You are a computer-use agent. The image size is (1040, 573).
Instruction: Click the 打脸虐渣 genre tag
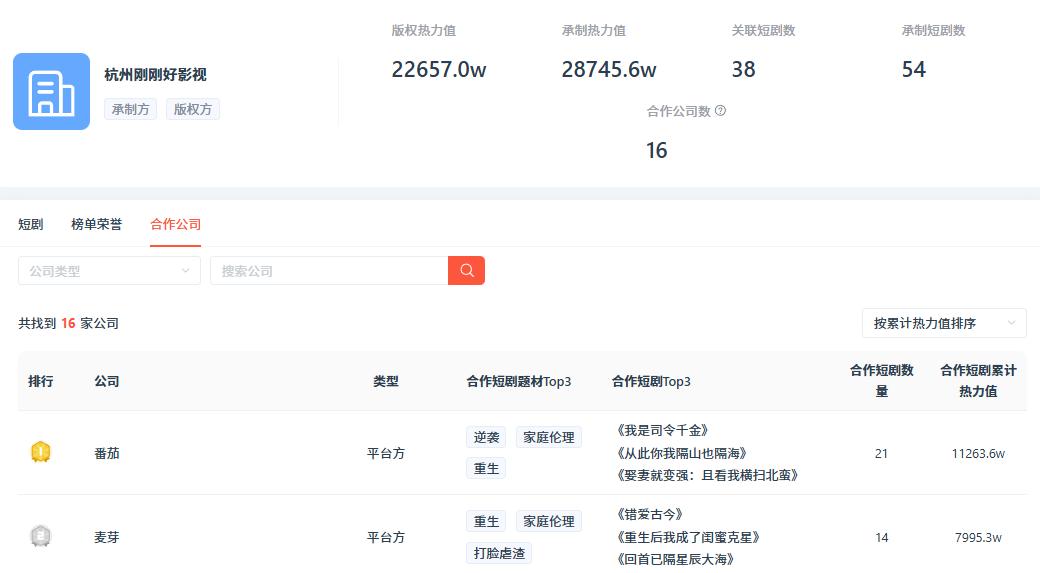(x=499, y=552)
